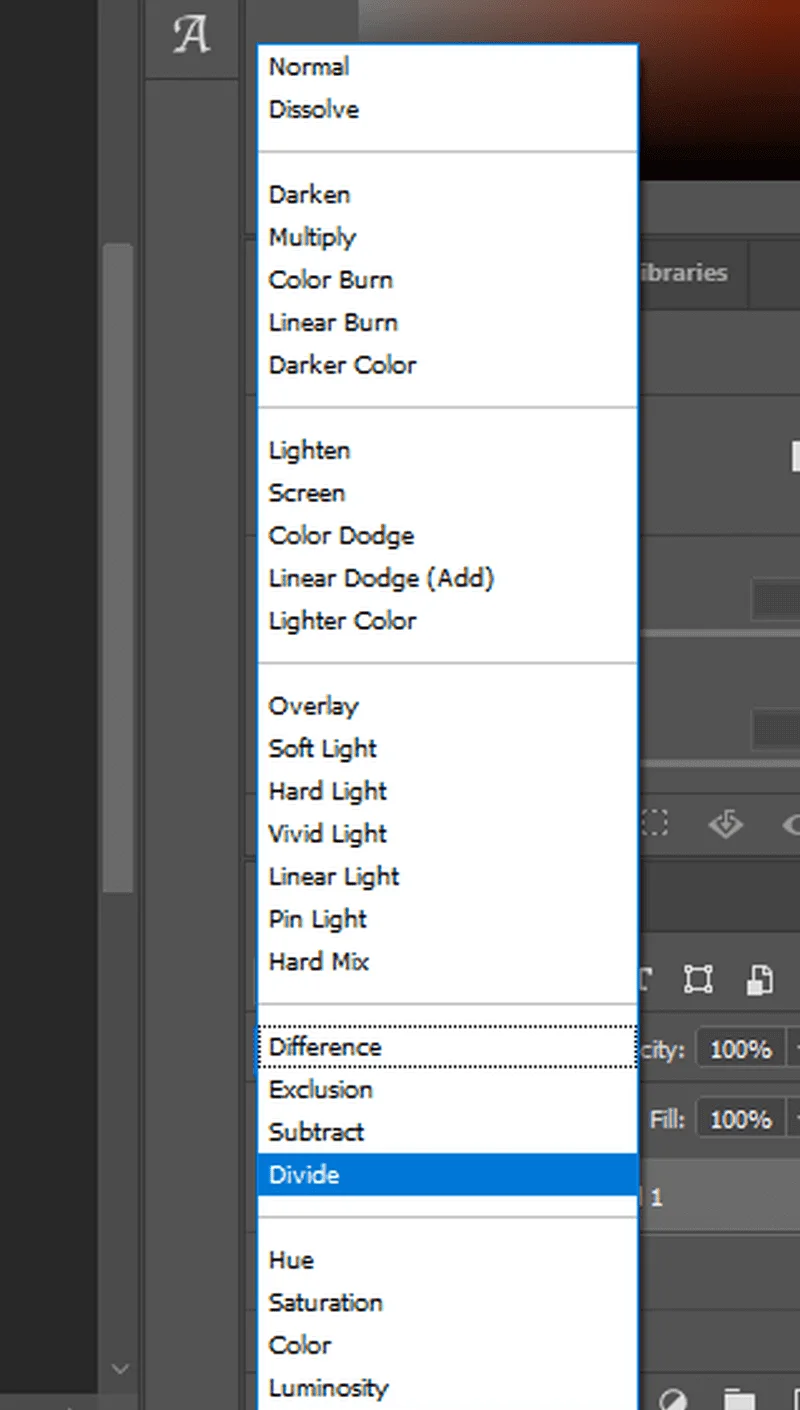This screenshot has width=800, height=1410.
Task: Choose Screen blend mode
Action: pyautogui.click(x=447, y=493)
